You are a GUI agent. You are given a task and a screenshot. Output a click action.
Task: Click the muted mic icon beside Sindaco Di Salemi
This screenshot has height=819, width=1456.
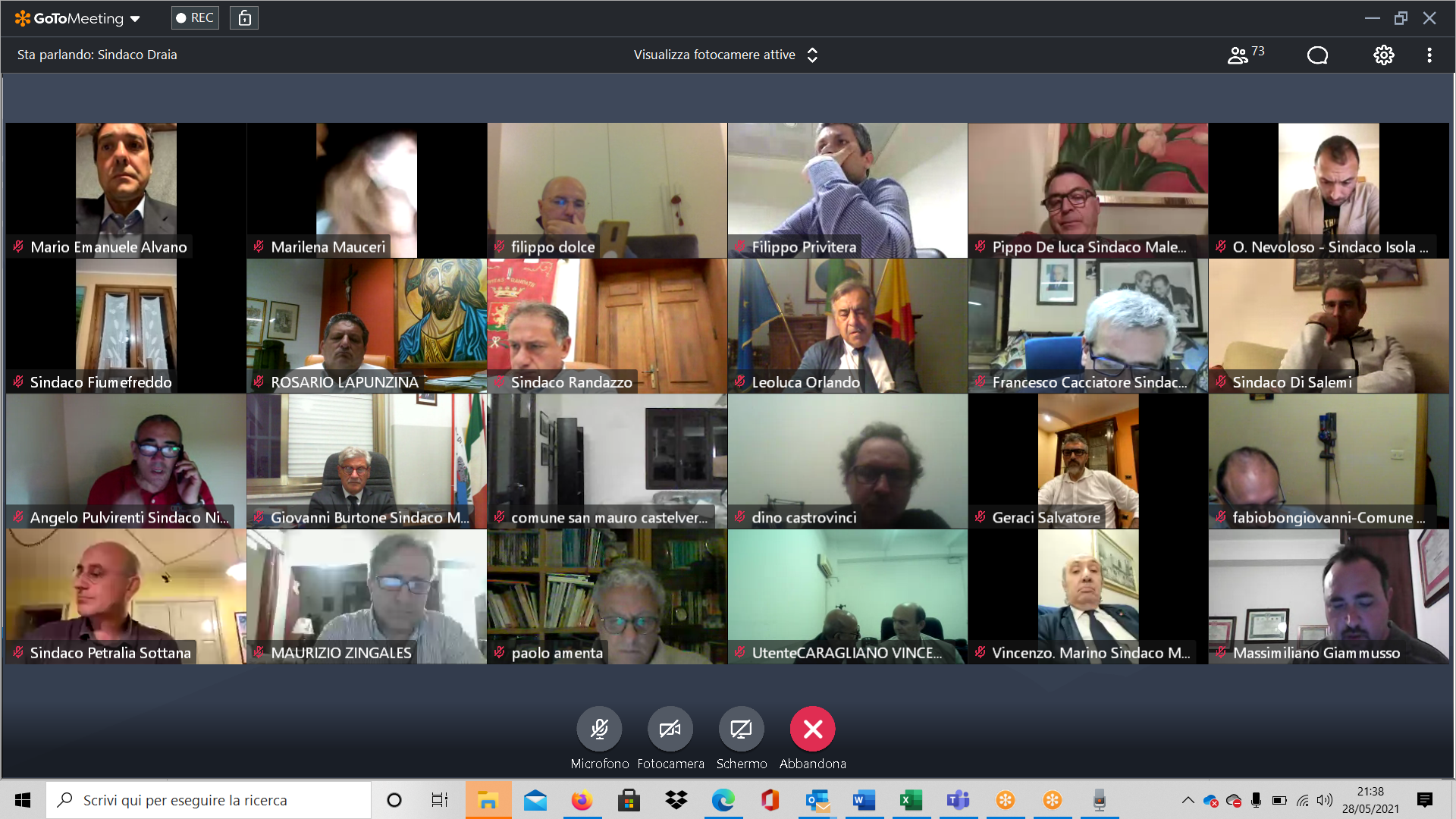[x=1220, y=382]
